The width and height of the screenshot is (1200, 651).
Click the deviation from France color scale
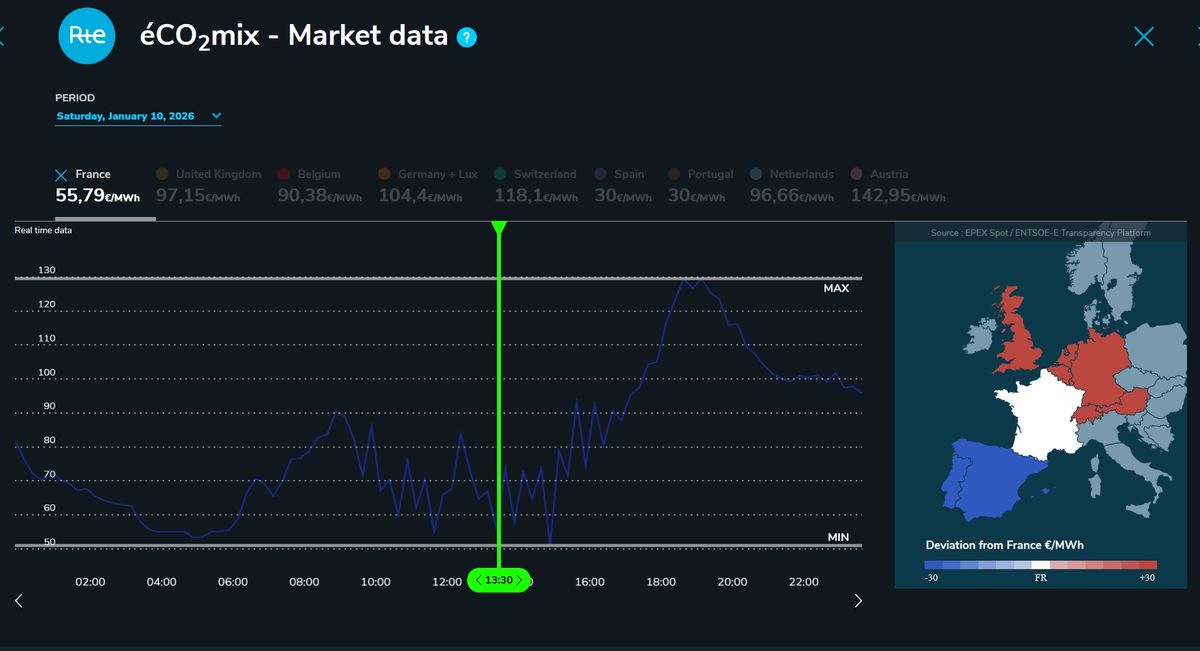coord(1040,565)
